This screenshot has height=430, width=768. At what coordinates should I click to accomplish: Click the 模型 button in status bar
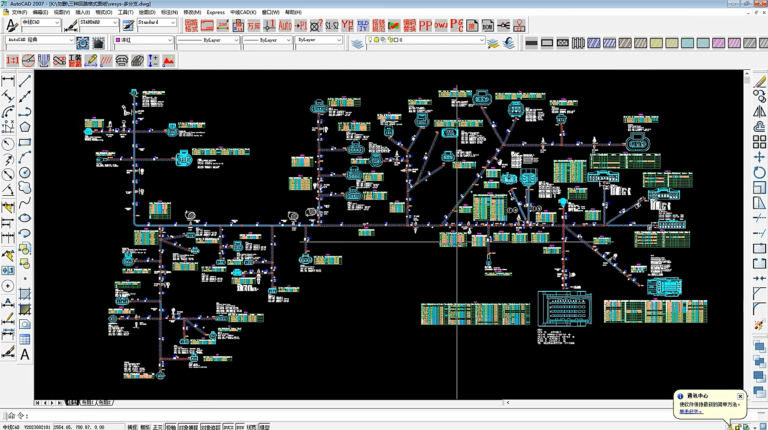click(x=264, y=427)
